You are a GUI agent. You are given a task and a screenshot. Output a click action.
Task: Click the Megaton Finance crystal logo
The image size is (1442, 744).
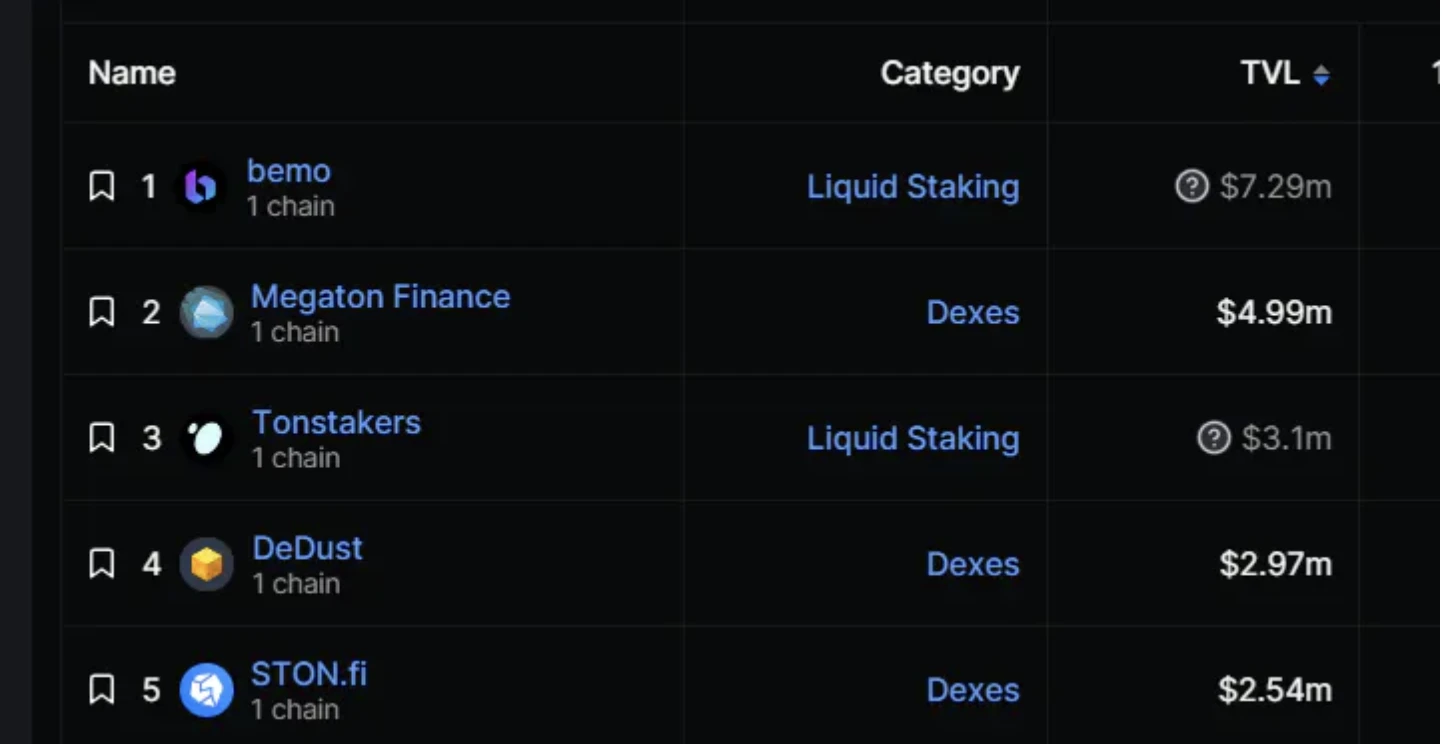click(x=206, y=313)
